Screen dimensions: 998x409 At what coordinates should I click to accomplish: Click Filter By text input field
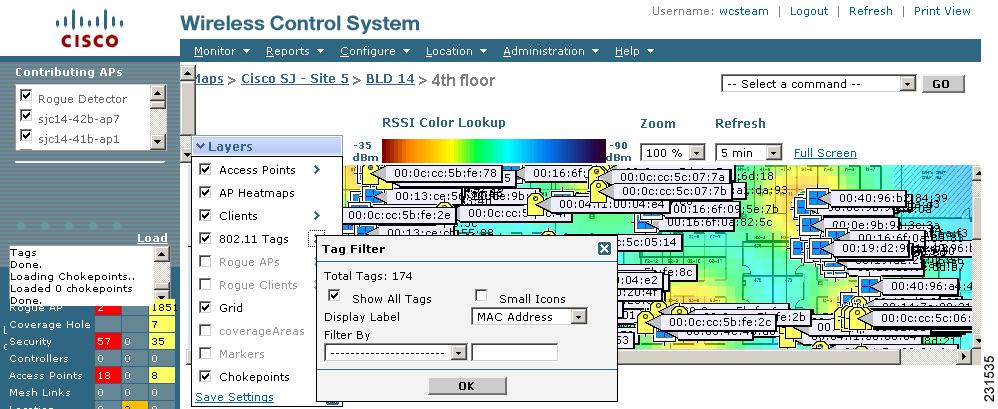pos(514,352)
